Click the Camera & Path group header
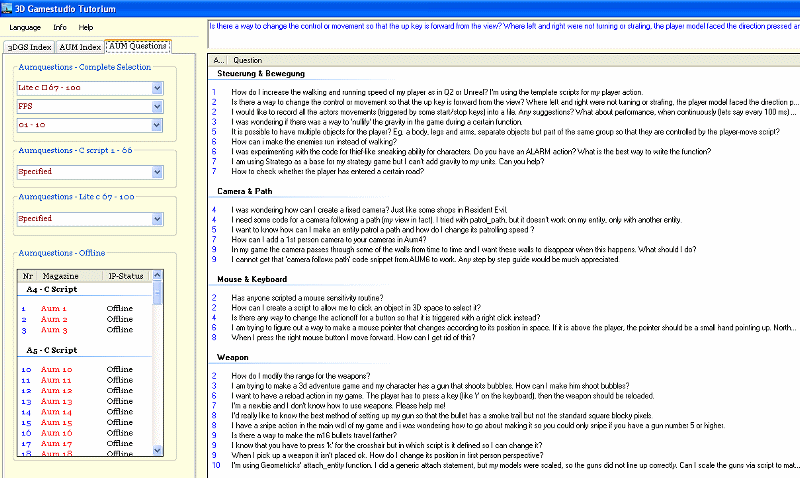The image size is (800, 478). [x=244, y=191]
